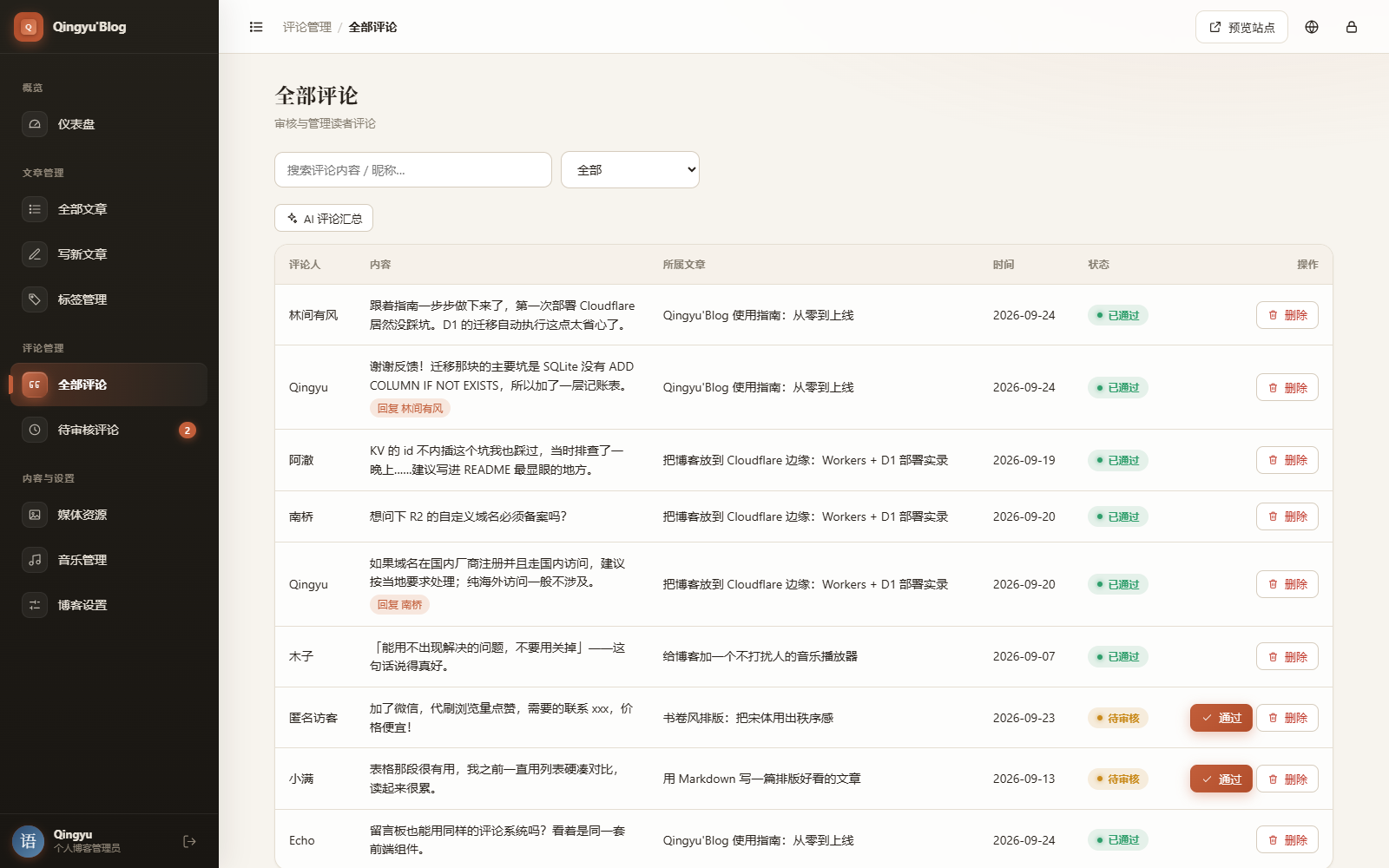The width and height of the screenshot is (1389, 868).
Task: Open the status filter dropdown 全部
Action: 630,169
